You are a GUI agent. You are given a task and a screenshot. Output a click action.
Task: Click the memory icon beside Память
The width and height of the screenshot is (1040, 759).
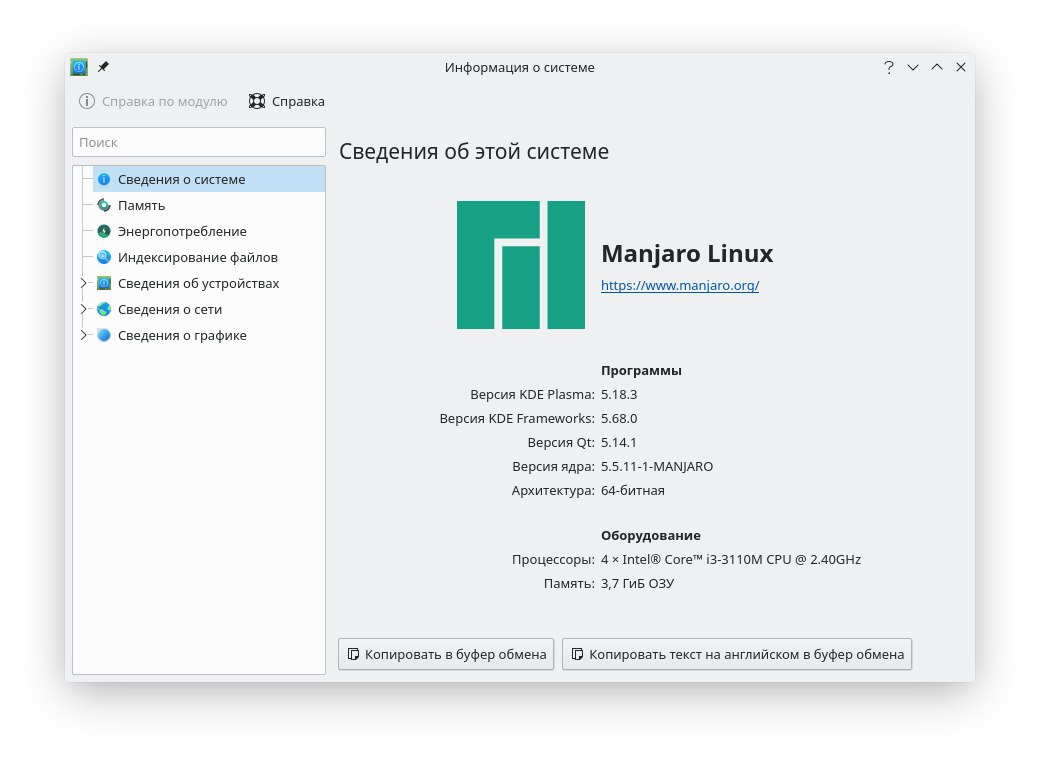click(x=104, y=205)
